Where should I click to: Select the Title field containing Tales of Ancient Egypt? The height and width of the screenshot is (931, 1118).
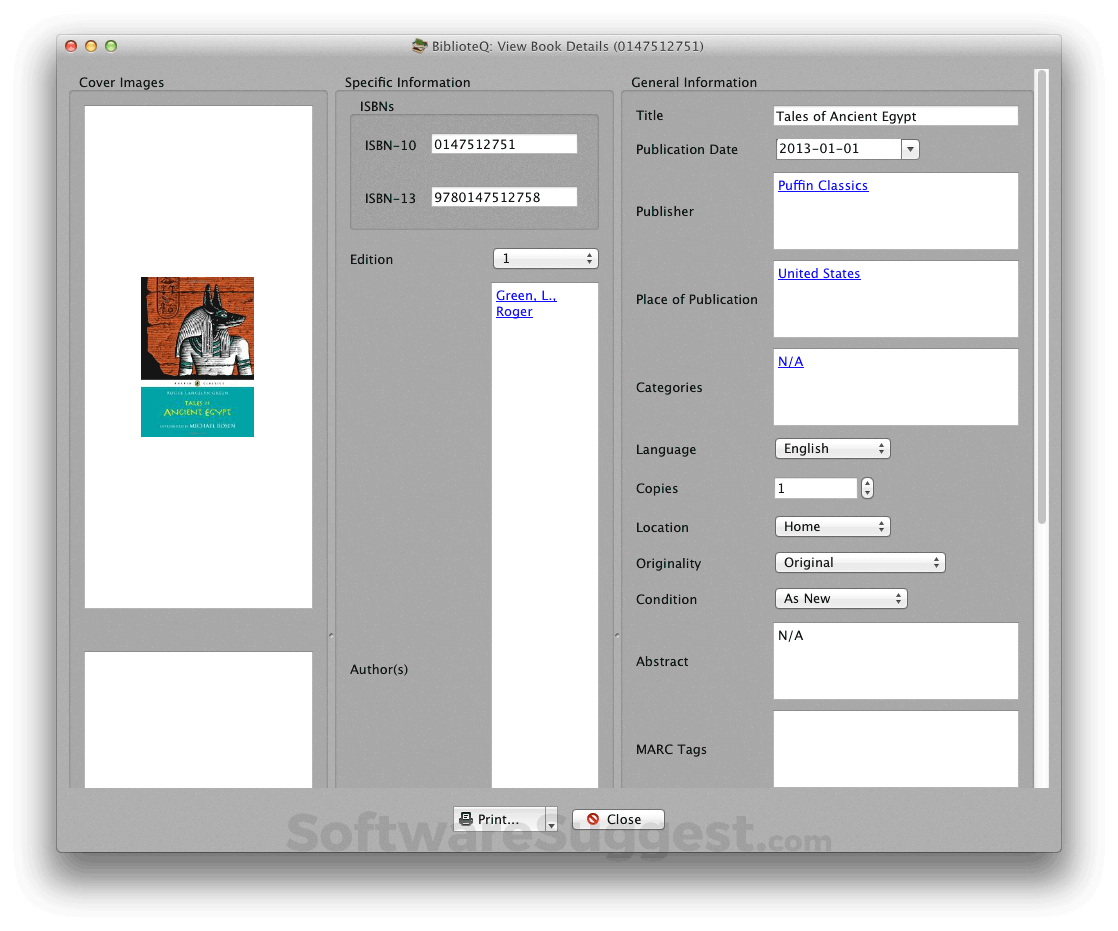tap(895, 115)
